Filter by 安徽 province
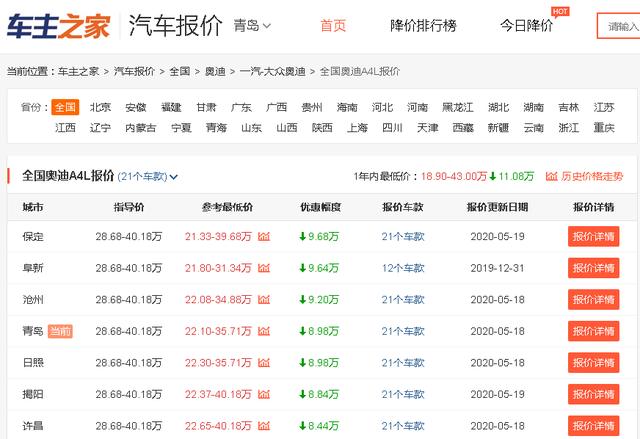Image resolution: width=640 pixels, height=439 pixels. point(136,107)
